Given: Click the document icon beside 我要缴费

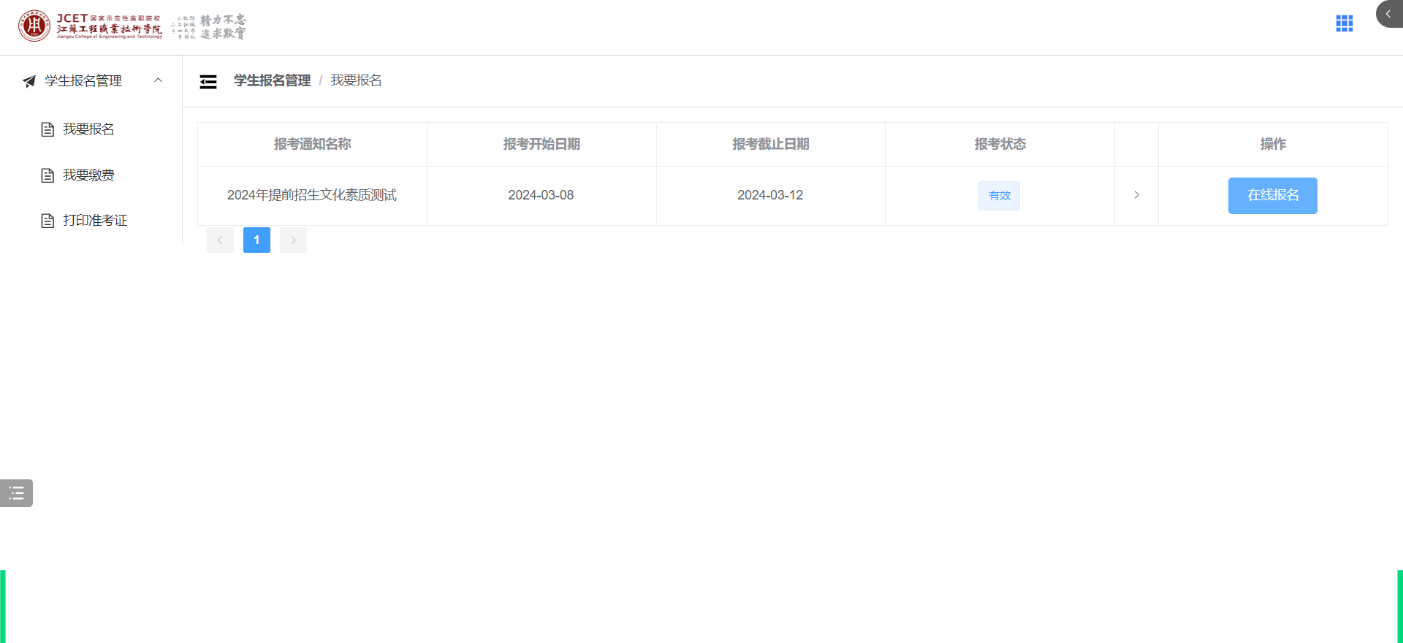Looking at the screenshot, I should pyautogui.click(x=47, y=176).
